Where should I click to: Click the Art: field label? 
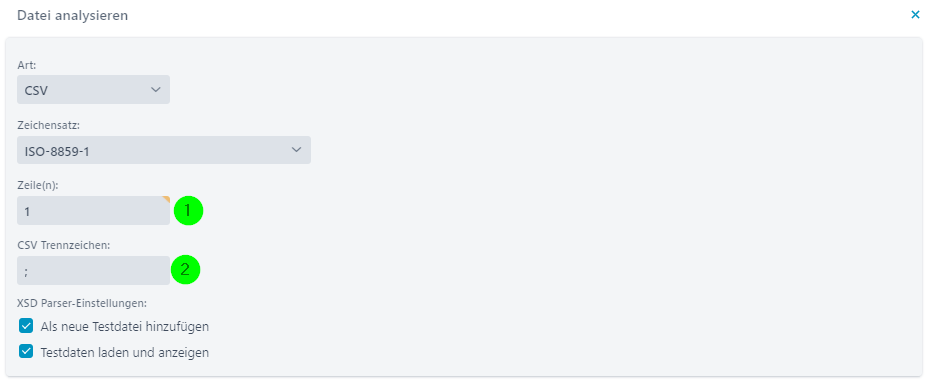tap(26, 65)
